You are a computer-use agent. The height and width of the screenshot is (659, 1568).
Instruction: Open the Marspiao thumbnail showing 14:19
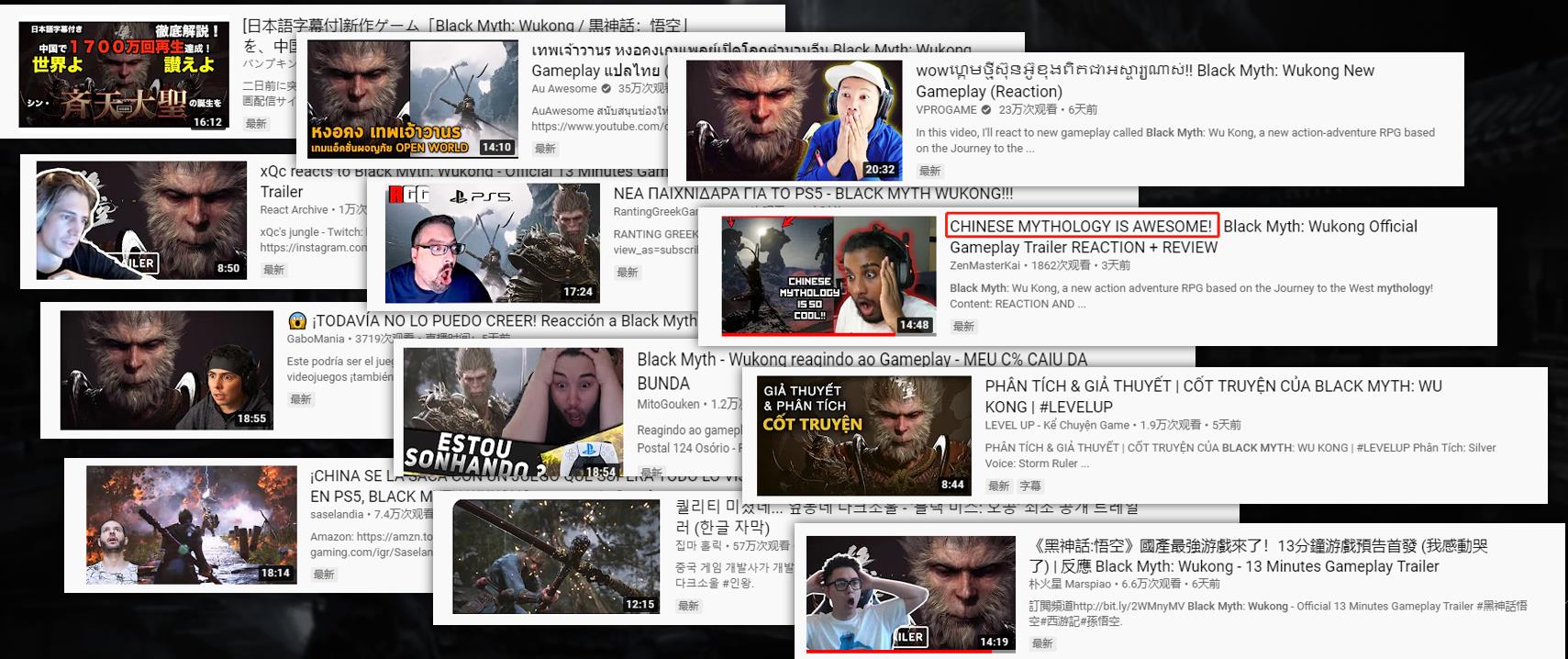pos(910,595)
